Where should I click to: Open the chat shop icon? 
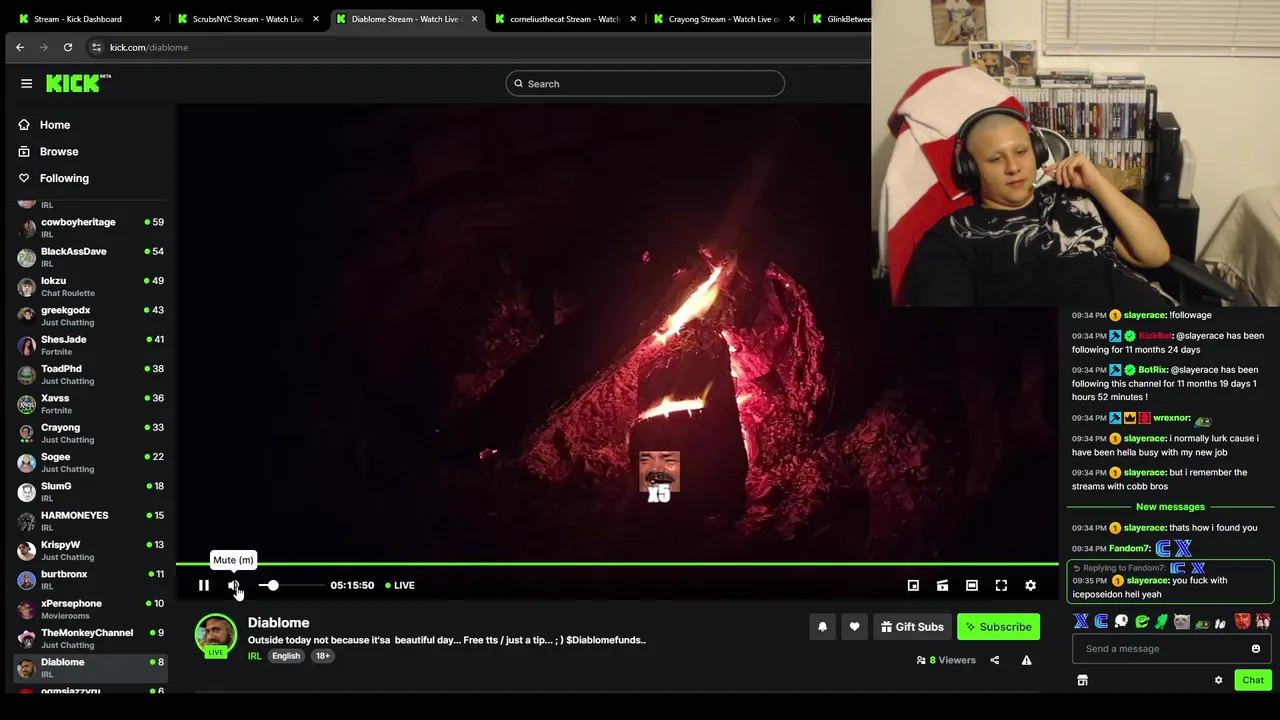1082,680
